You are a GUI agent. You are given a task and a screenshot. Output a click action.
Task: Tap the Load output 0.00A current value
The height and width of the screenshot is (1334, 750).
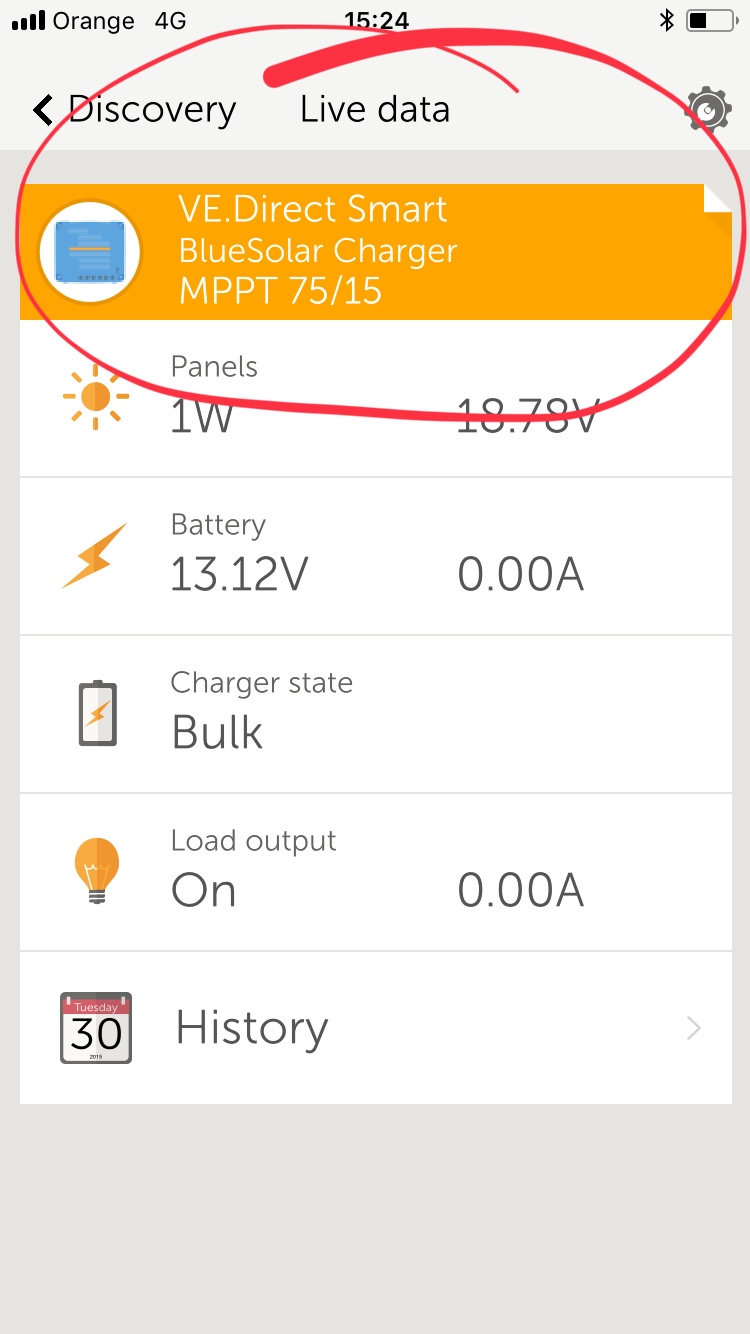point(521,890)
